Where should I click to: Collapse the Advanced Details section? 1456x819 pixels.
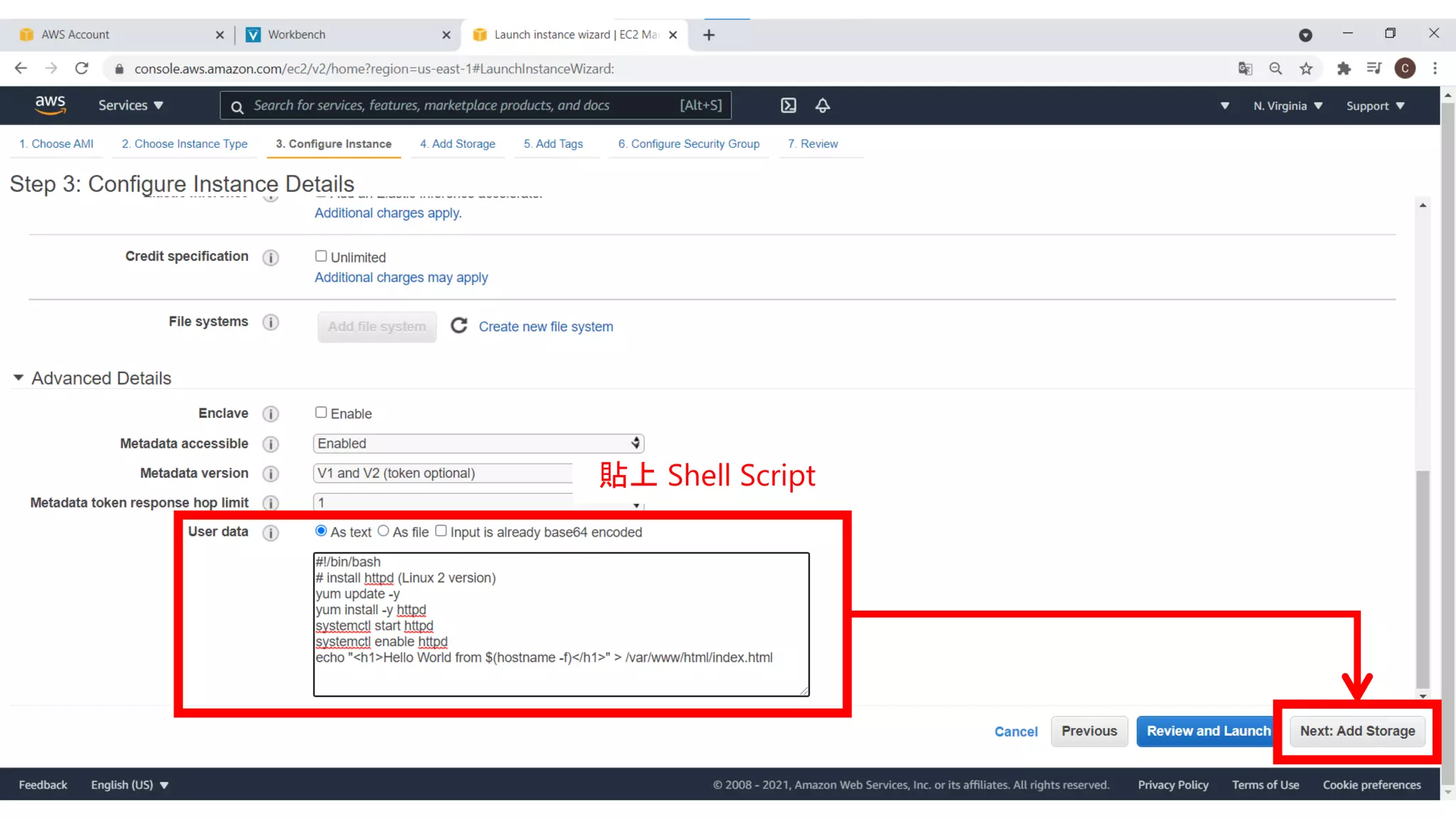[18, 378]
